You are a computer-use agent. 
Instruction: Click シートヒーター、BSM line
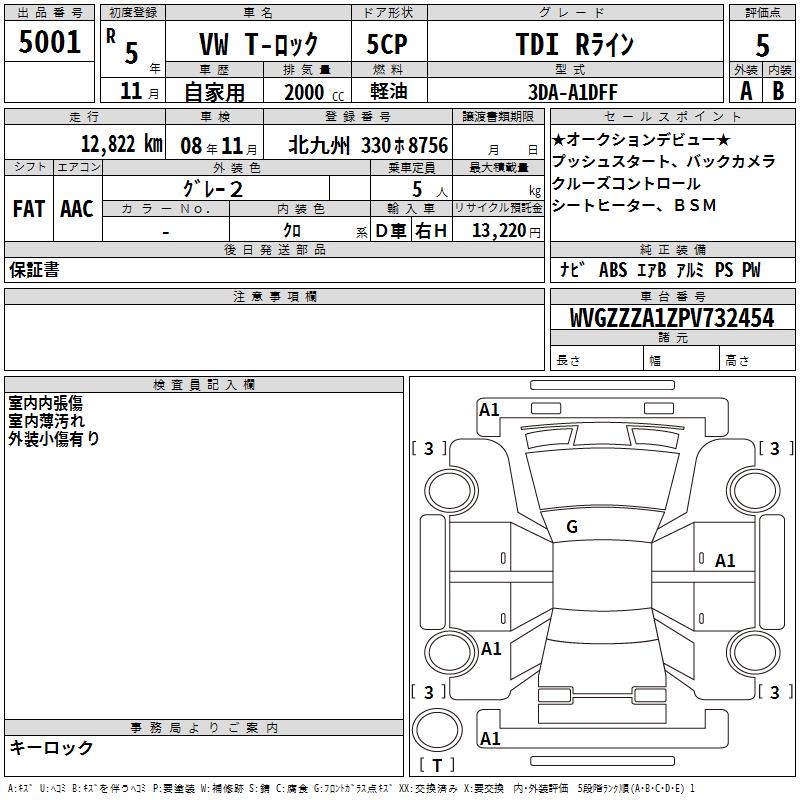(x=634, y=205)
